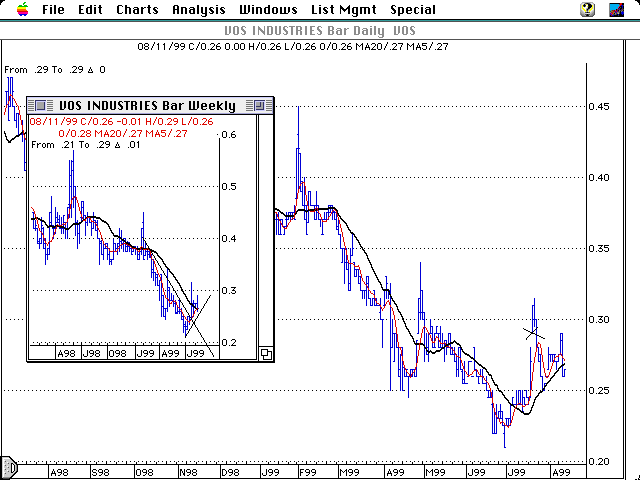Viewport: 640px width, 480px height.
Task: Open the Apple menu
Action: point(23,9)
